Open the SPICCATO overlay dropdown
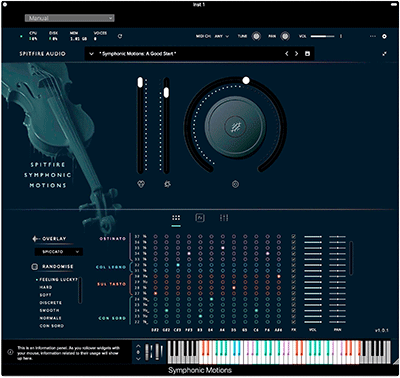 59,252
